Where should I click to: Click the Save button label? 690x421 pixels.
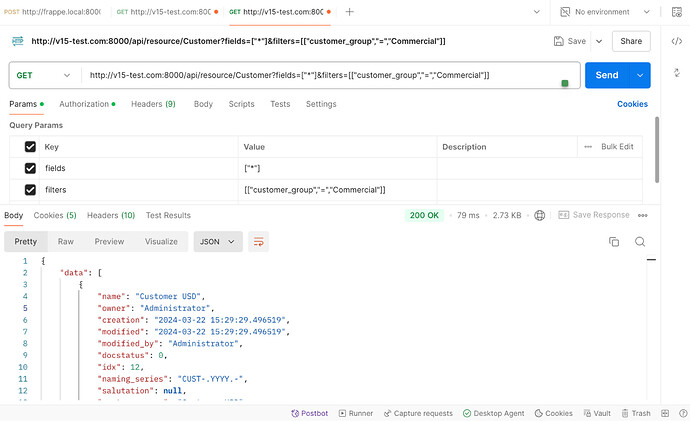coord(576,41)
